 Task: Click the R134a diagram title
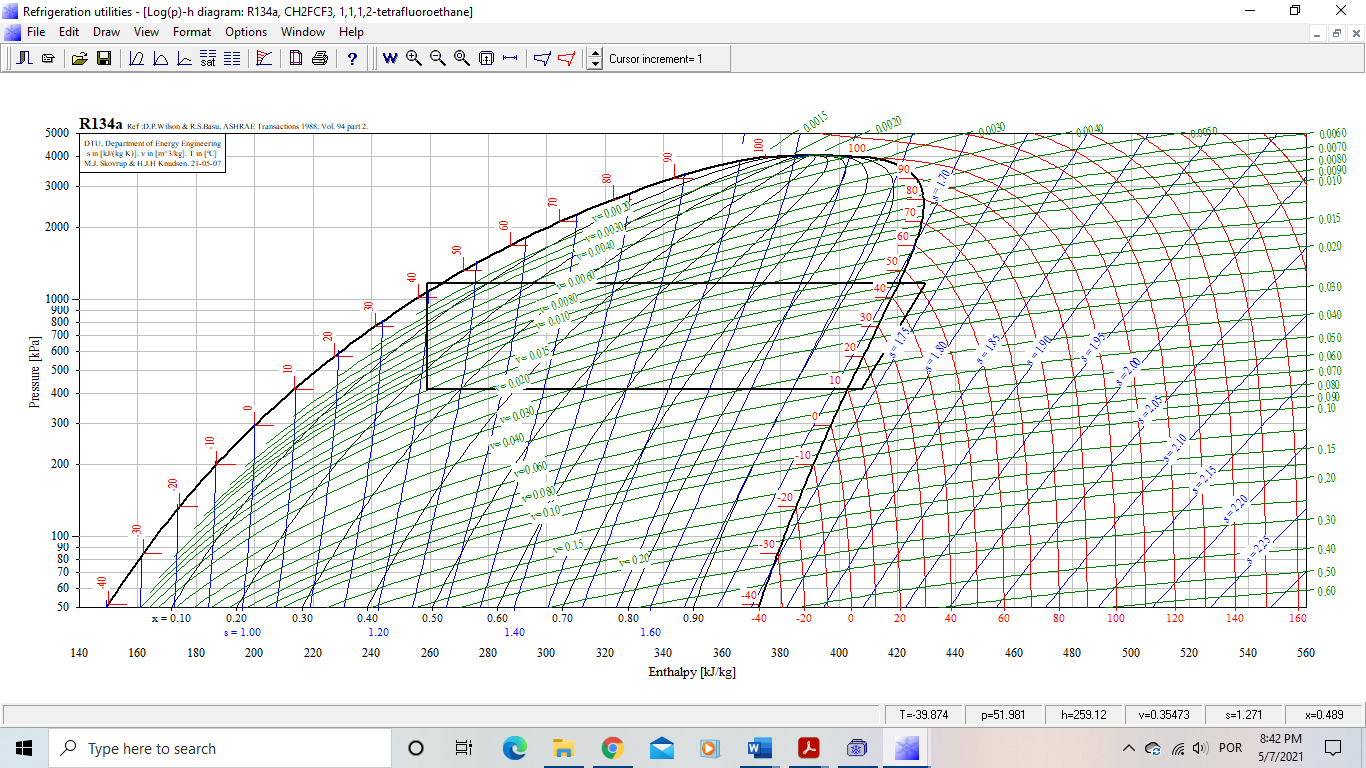click(x=101, y=125)
